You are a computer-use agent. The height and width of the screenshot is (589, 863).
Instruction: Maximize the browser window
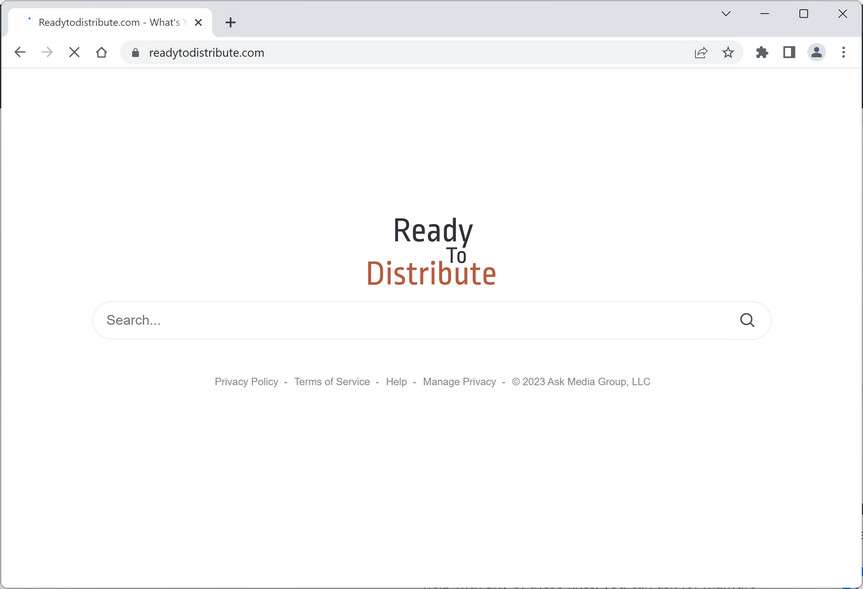804,14
